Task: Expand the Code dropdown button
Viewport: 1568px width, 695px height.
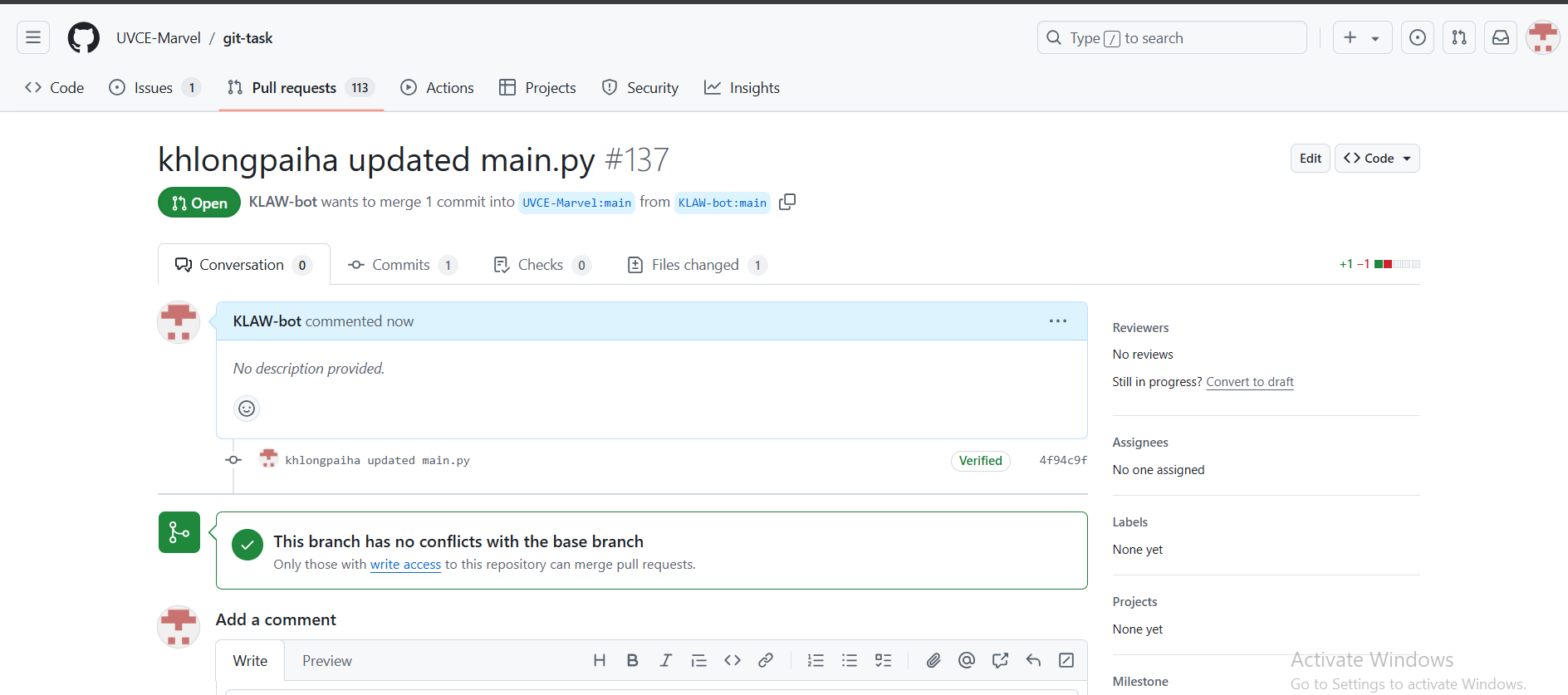Action: pyautogui.click(x=1377, y=159)
